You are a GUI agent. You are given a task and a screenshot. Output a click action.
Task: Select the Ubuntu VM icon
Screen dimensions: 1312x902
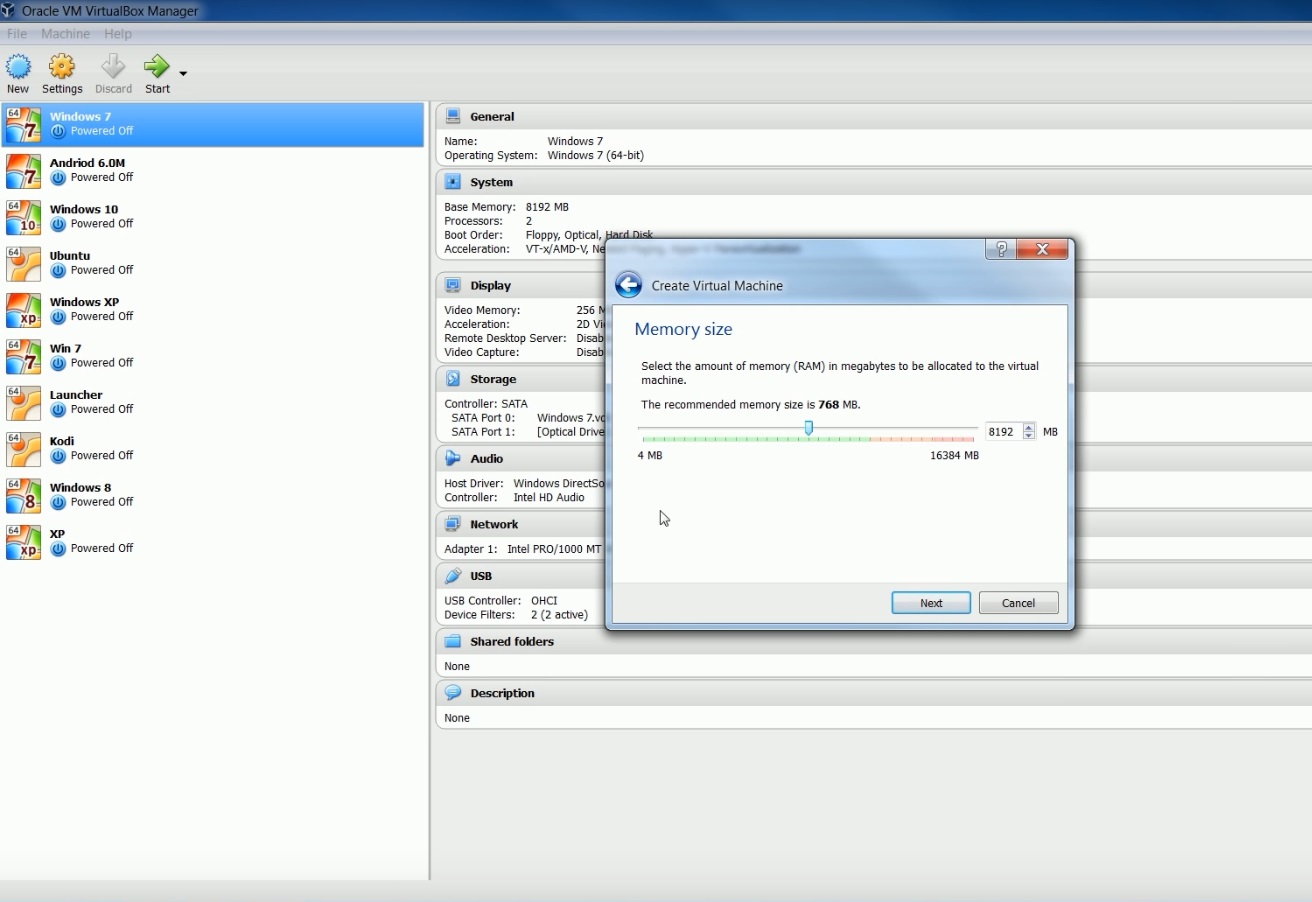[23, 263]
